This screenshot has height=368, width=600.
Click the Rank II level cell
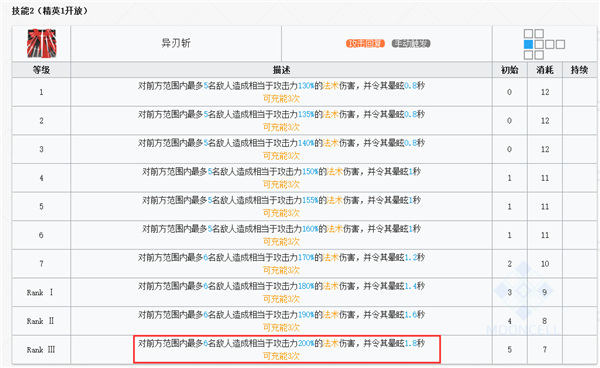41,321
